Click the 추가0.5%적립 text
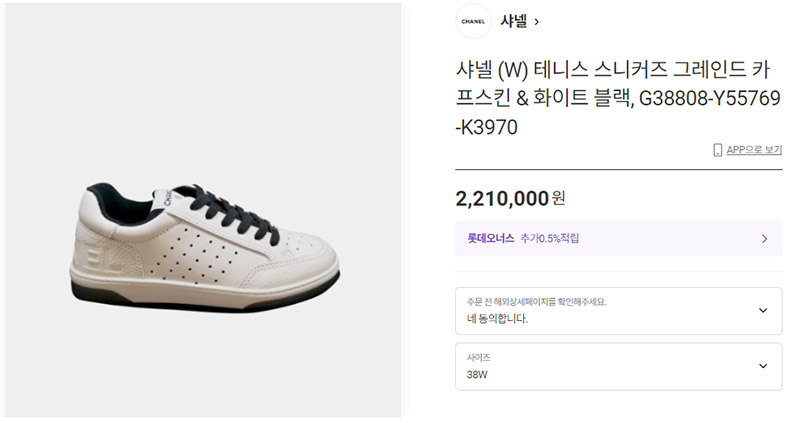800x423 pixels. click(549, 238)
